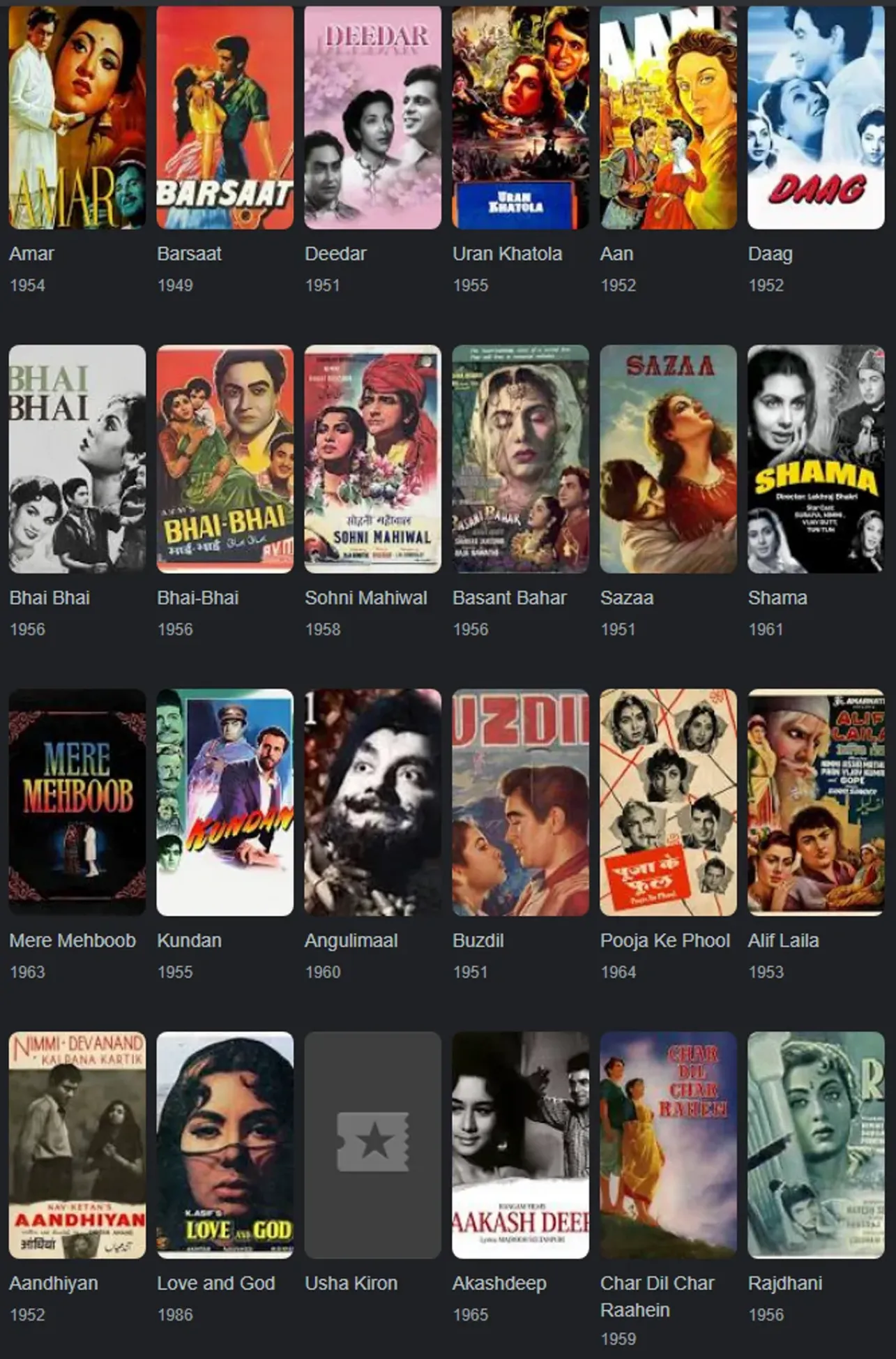Click the Alif Laila title link
Image resolution: width=896 pixels, height=1359 pixels.
783,940
